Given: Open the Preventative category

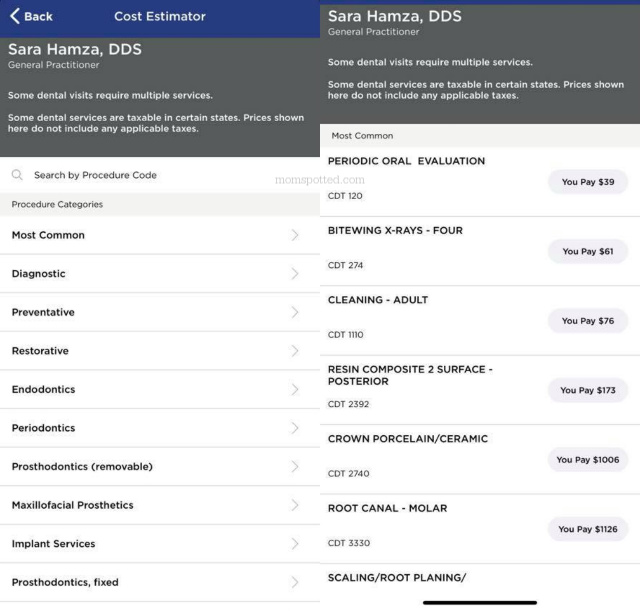Looking at the screenshot, I should 160,312.
